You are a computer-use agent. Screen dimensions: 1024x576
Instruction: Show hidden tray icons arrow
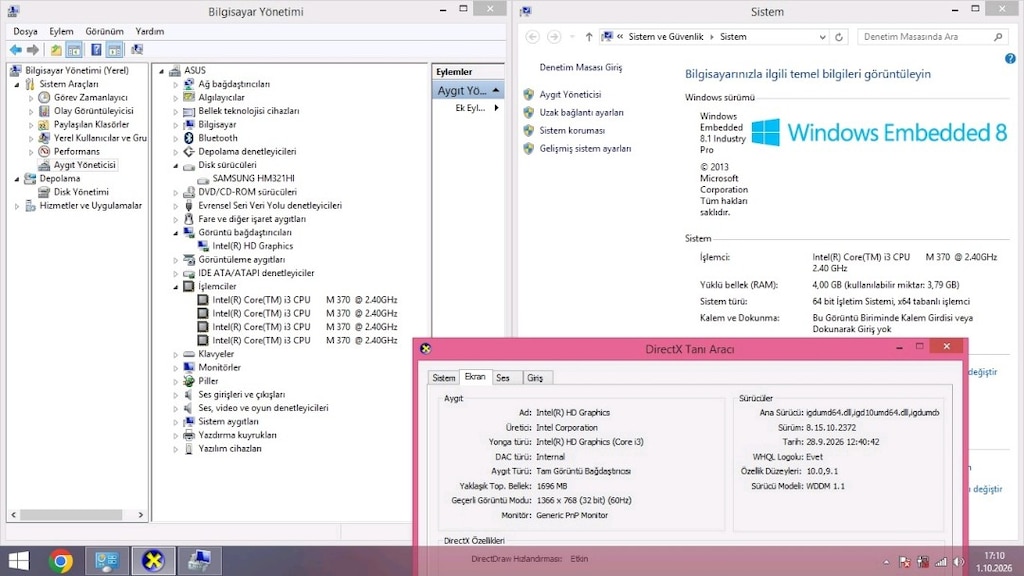886,562
